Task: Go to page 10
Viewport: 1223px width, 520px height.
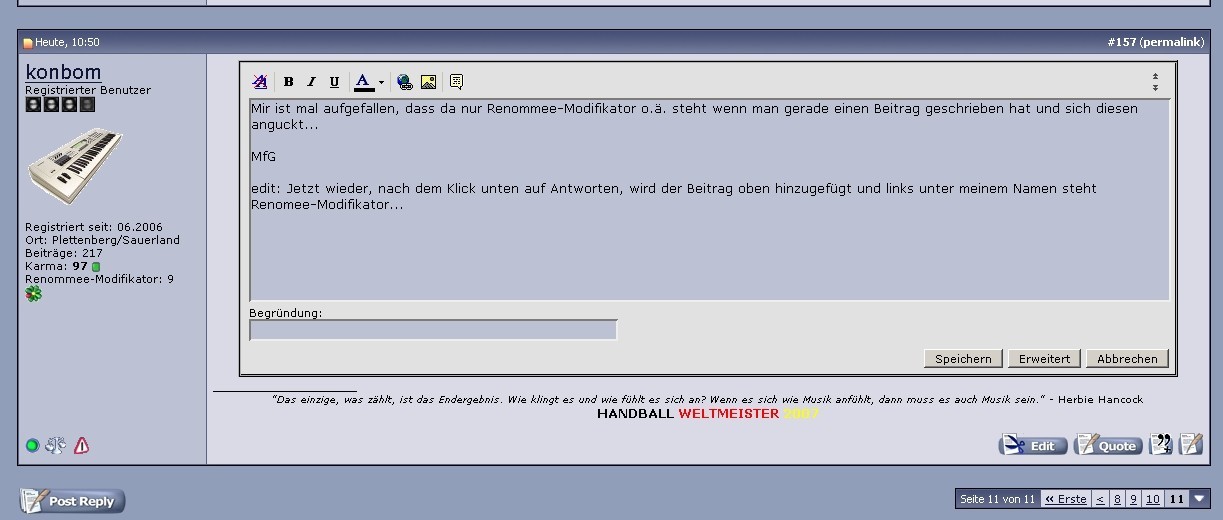Action: pyautogui.click(x=1152, y=499)
